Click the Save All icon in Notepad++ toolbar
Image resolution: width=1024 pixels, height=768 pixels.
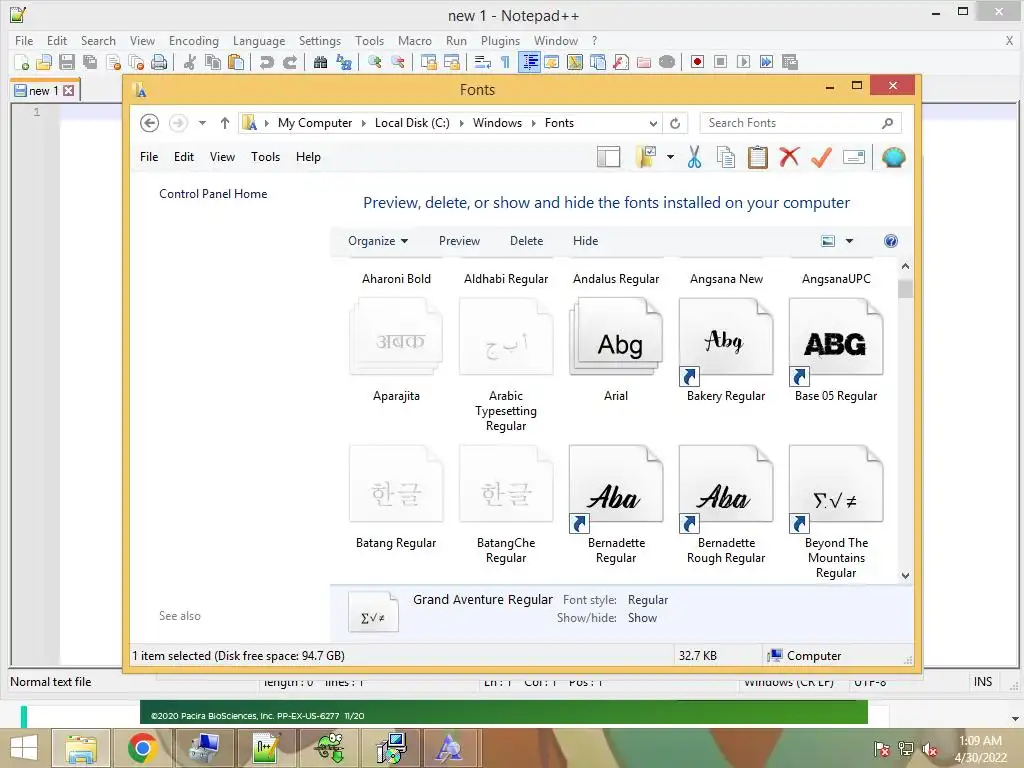[89, 62]
